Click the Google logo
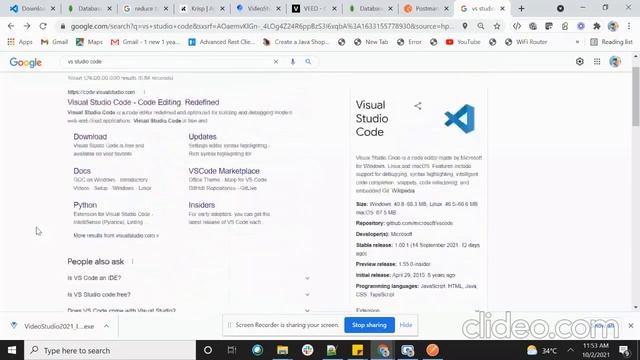 (x=26, y=62)
